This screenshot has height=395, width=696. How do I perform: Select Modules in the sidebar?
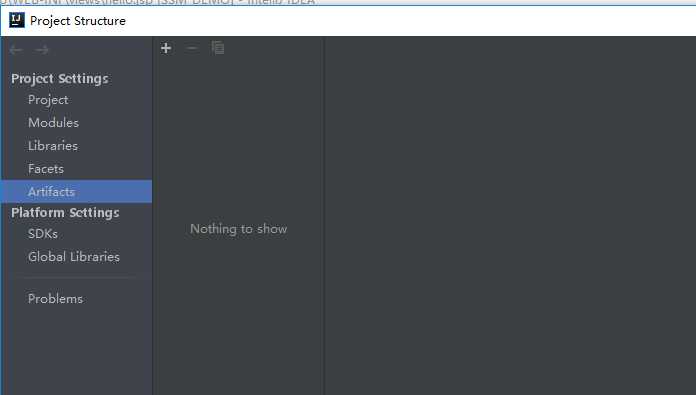(x=53, y=122)
